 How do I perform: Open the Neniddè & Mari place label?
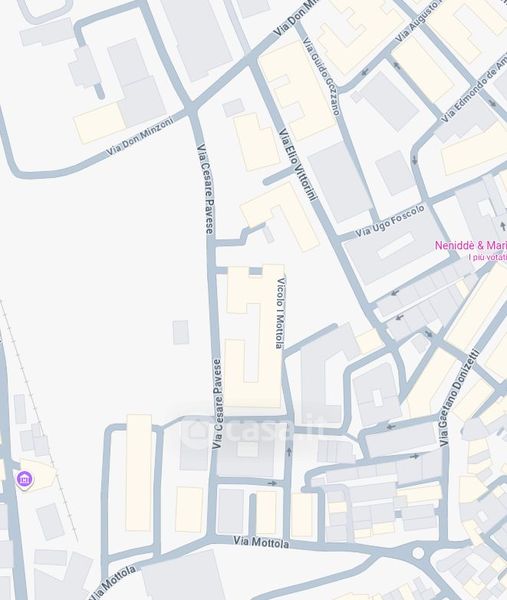point(471,245)
